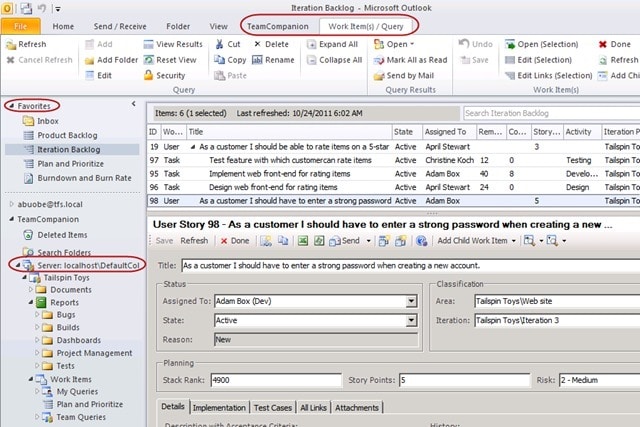
Task: Click Iteration field Tailspin Toys\Iteration 3
Action: (557, 320)
